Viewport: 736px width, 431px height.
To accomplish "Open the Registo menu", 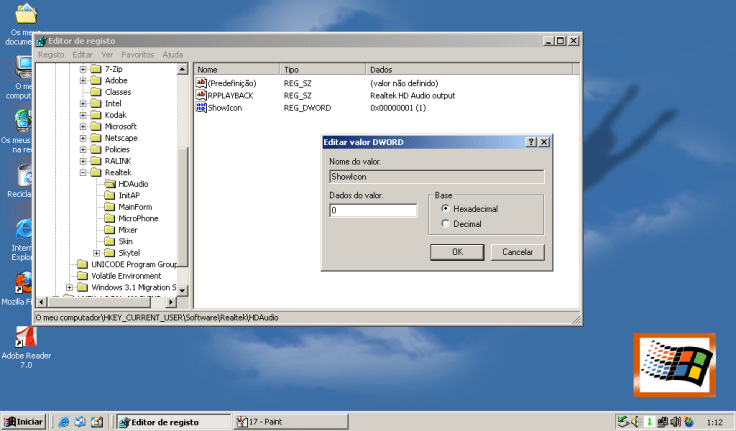I will pos(51,54).
